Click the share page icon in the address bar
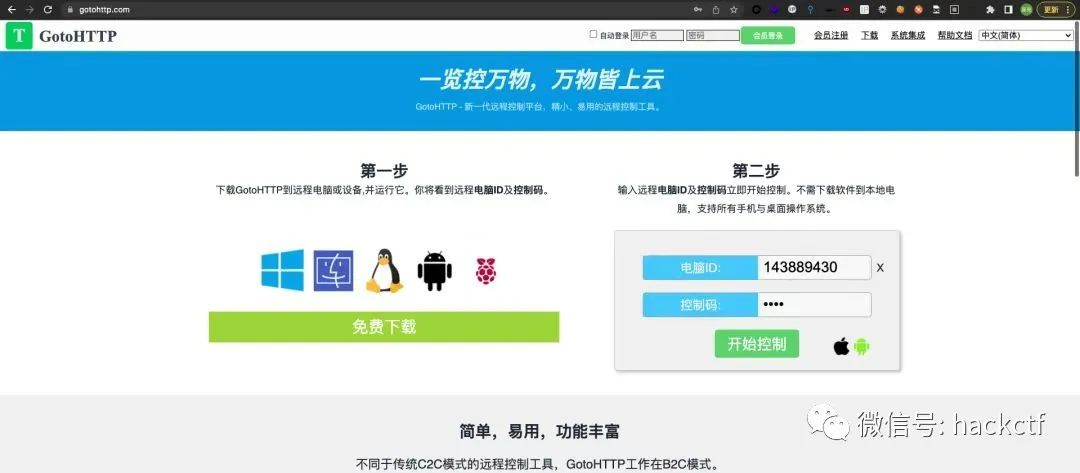The width and height of the screenshot is (1080, 473). tap(716, 10)
